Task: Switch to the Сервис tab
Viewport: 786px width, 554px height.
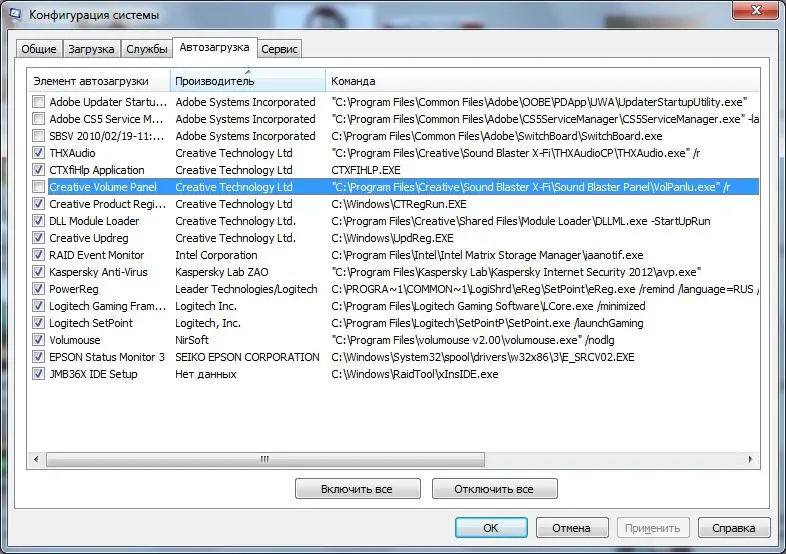Action: (279, 49)
